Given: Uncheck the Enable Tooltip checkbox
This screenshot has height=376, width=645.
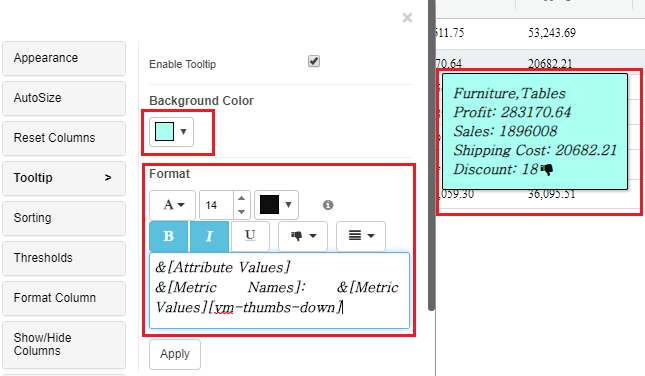Looking at the screenshot, I should [314, 61].
